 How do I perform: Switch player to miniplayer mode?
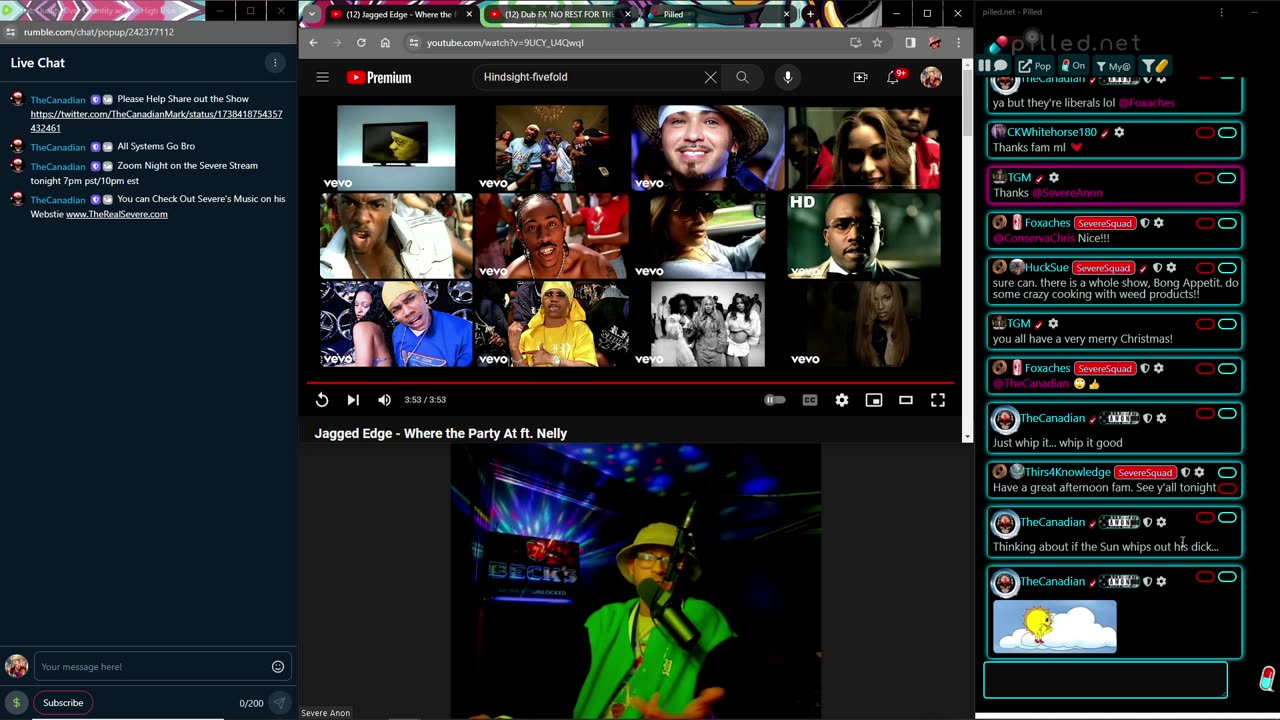874,400
